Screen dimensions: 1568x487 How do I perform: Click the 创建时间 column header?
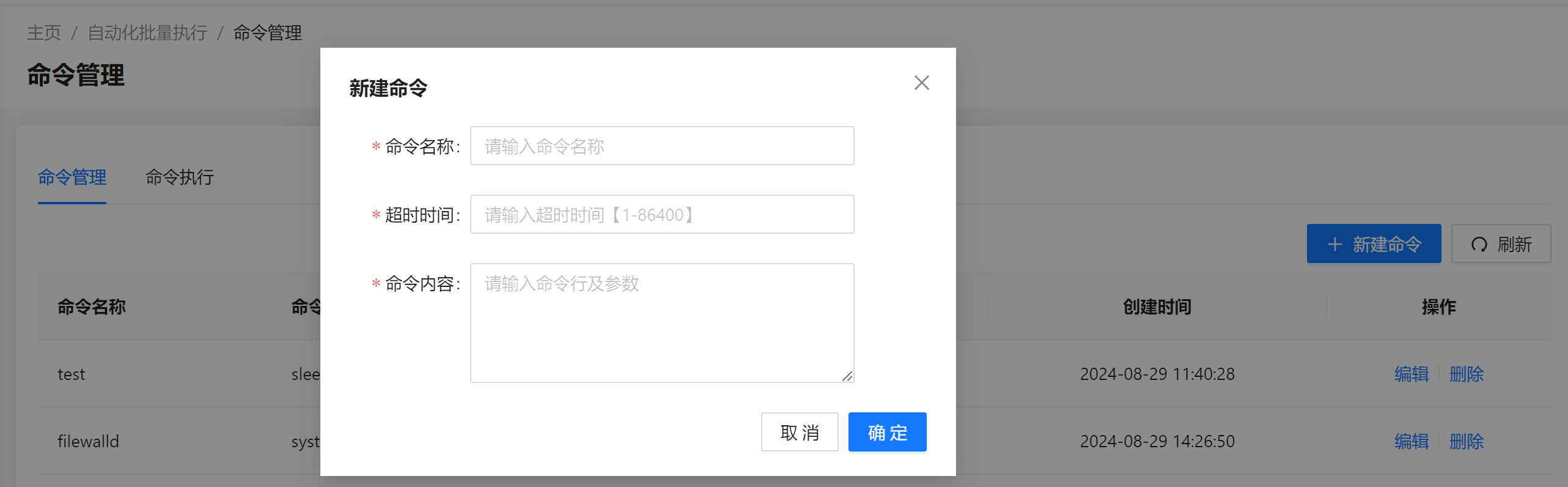click(x=1157, y=307)
